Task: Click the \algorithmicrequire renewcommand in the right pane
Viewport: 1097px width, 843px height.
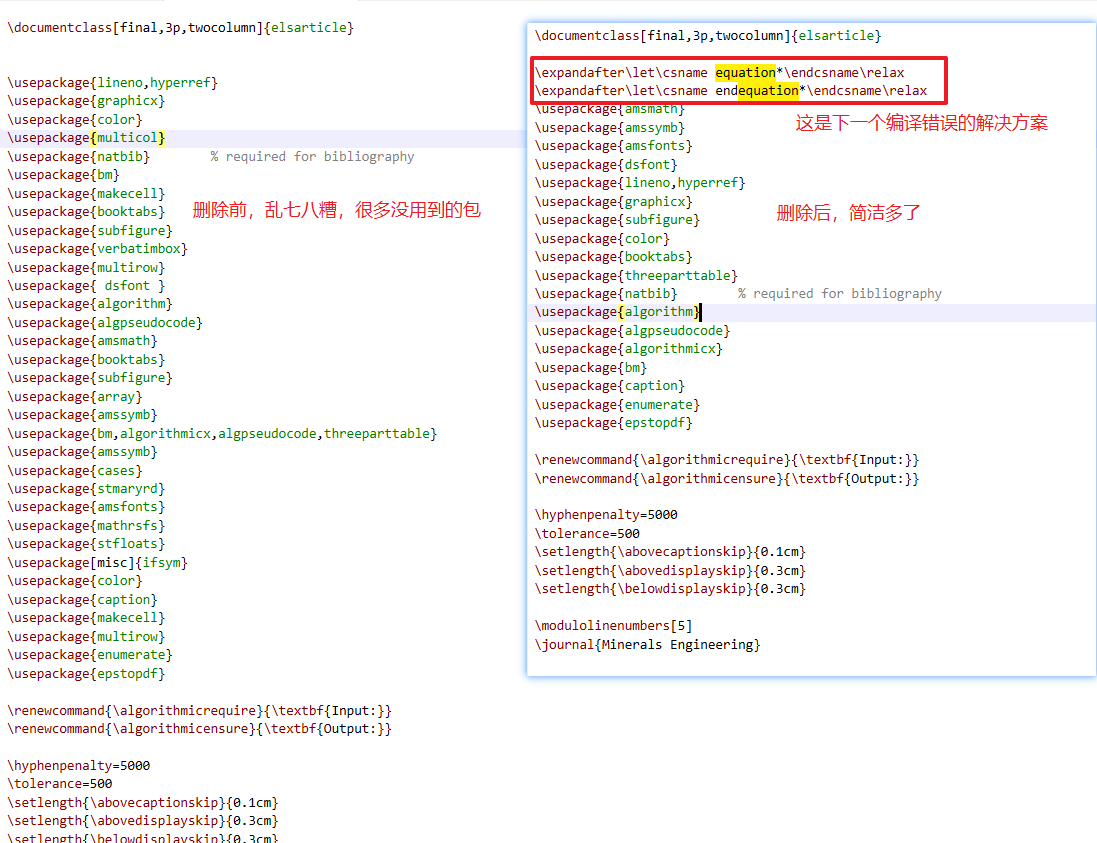Action: click(x=727, y=460)
